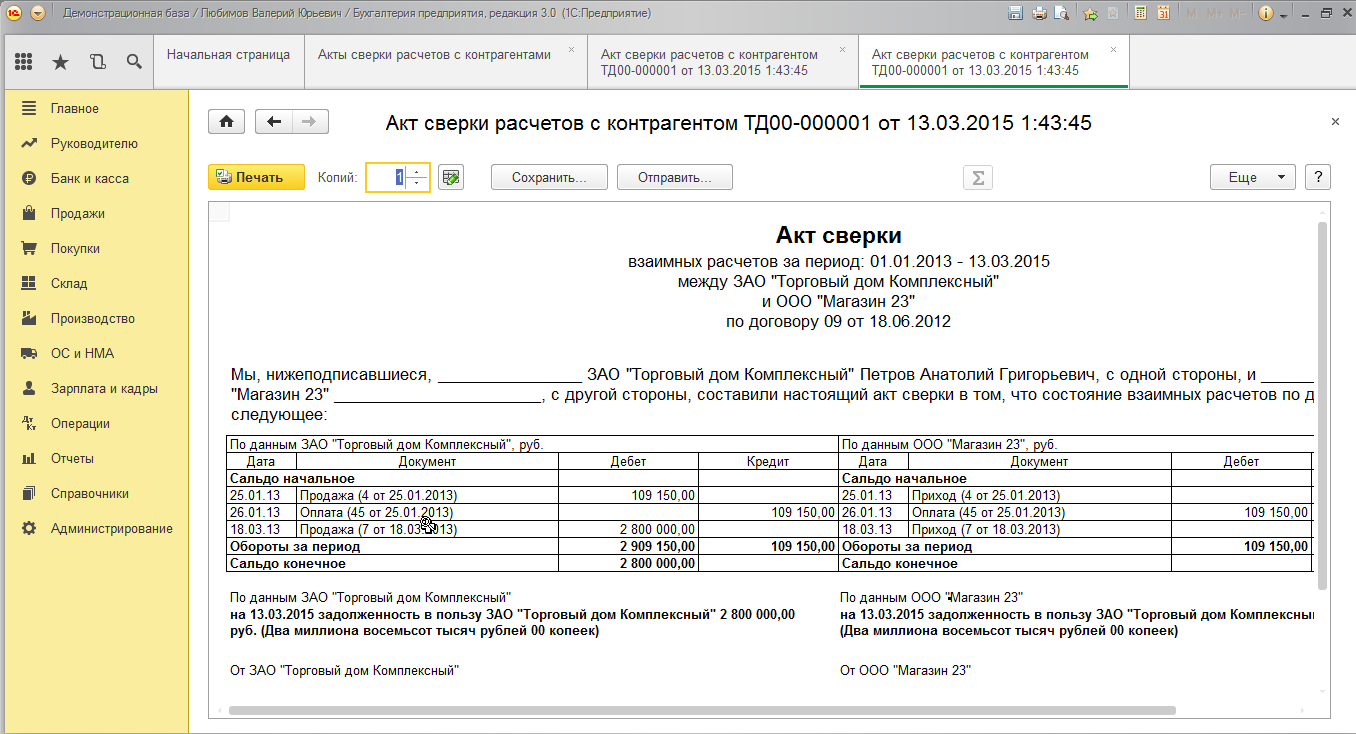This screenshot has height=734, width=1356.
Task: Open Банк и касса section
Action: 94,178
